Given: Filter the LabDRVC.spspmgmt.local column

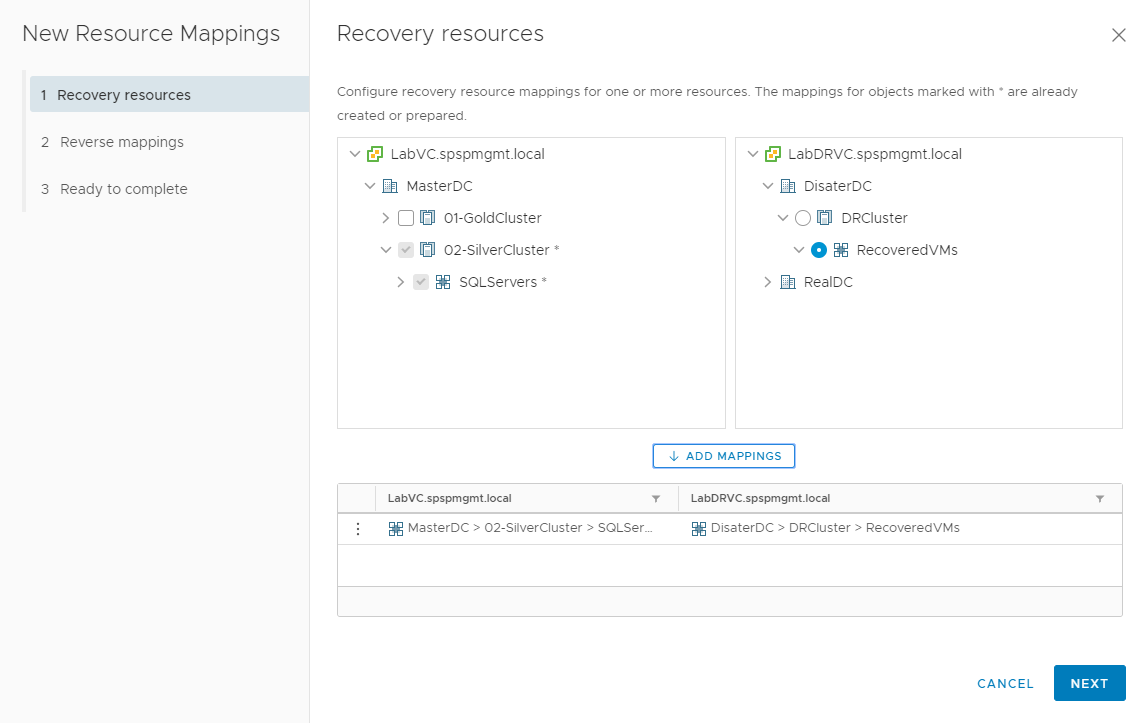Looking at the screenshot, I should 1100,498.
